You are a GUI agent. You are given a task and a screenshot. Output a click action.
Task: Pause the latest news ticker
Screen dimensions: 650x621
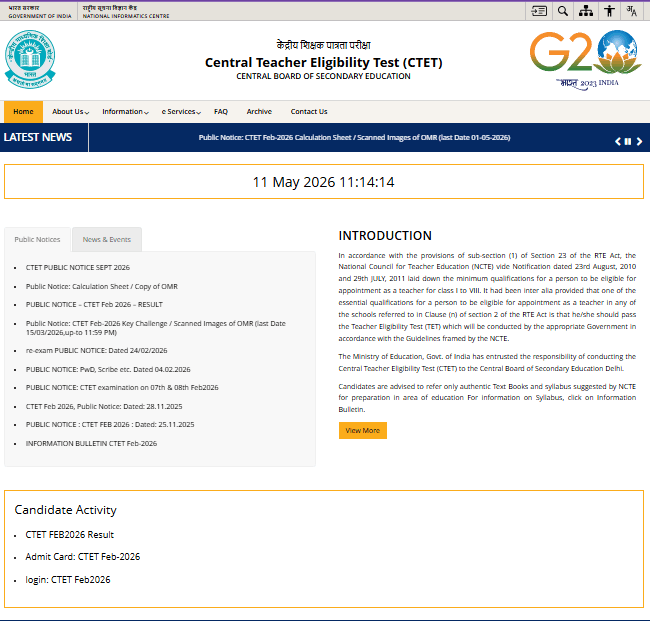pos(628,141)
